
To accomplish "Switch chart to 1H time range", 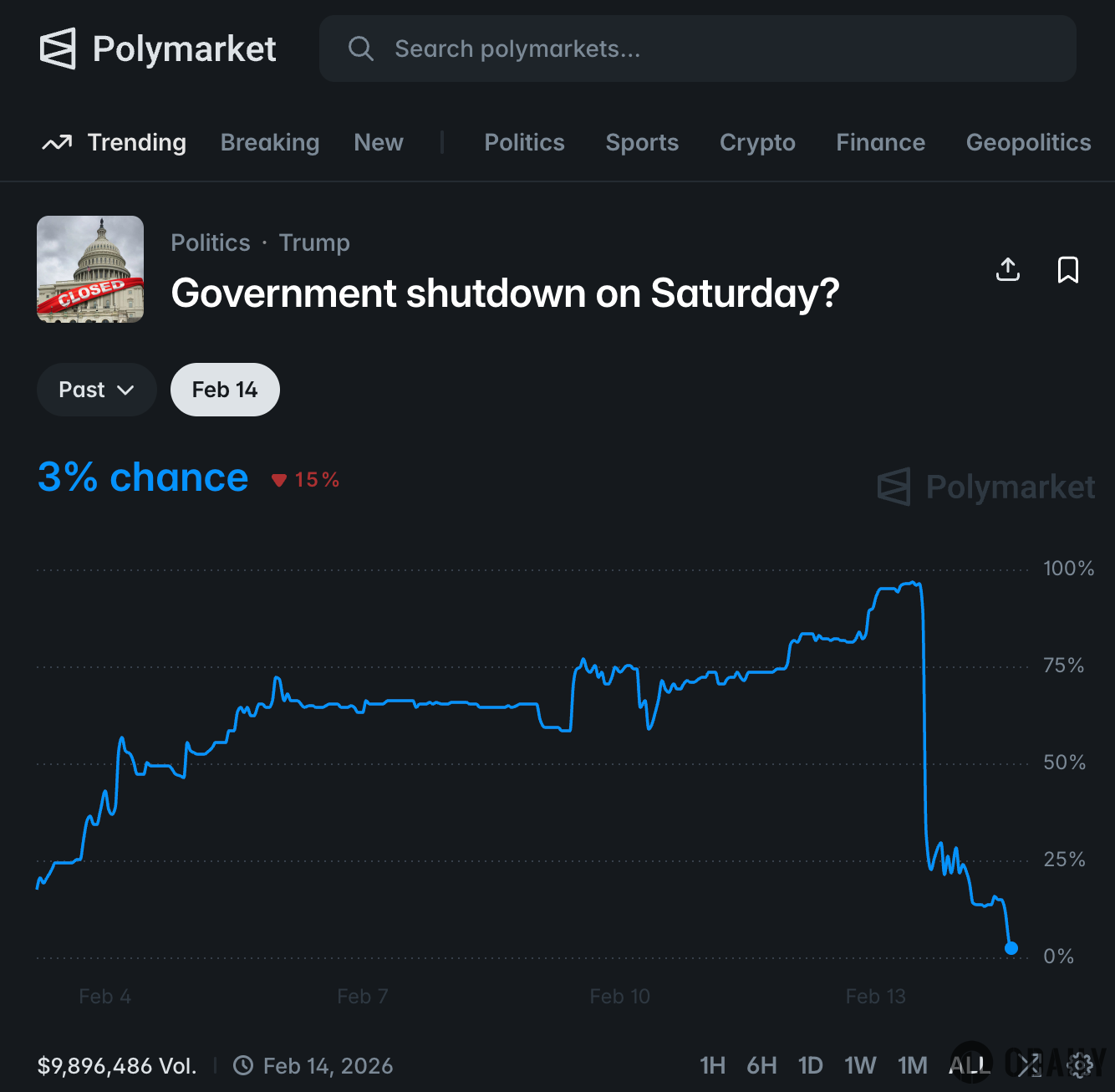I will (x=713, y=1065).
